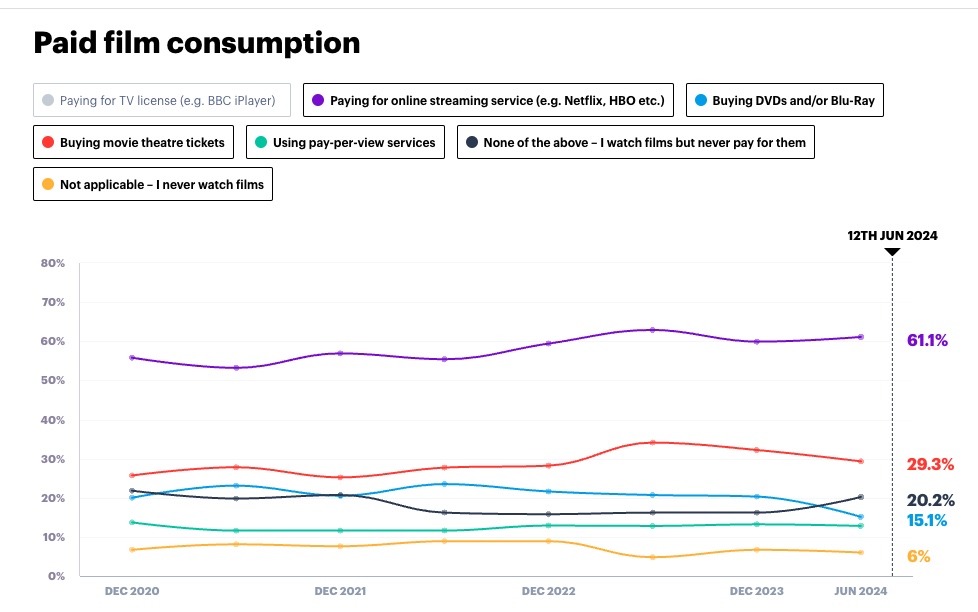
Task: Click the 20.2% never pay value label
Action: point(930,500)
